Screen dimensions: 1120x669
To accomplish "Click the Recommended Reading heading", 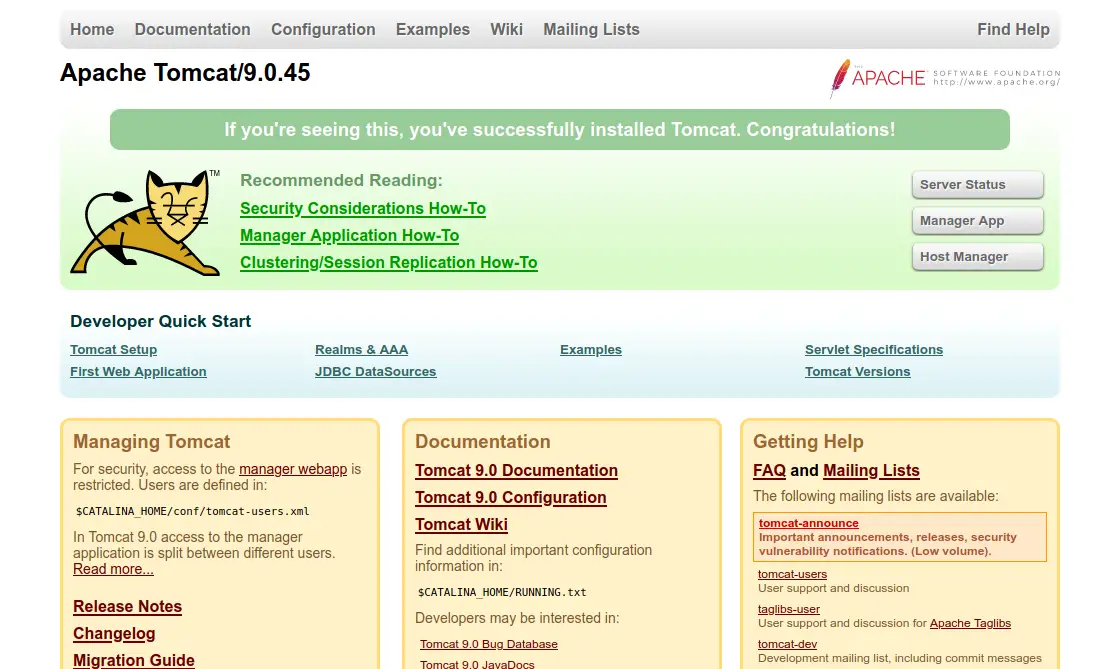I will 341,180.
